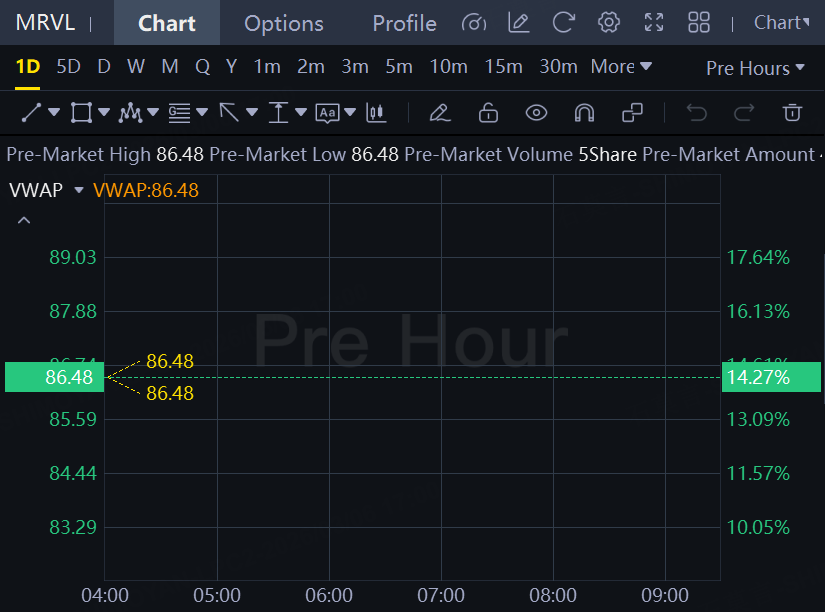The height and width of the screenshot is (612, 825).
Task: Open the arrow tool dropdown arrow
Action: point(251,112)
